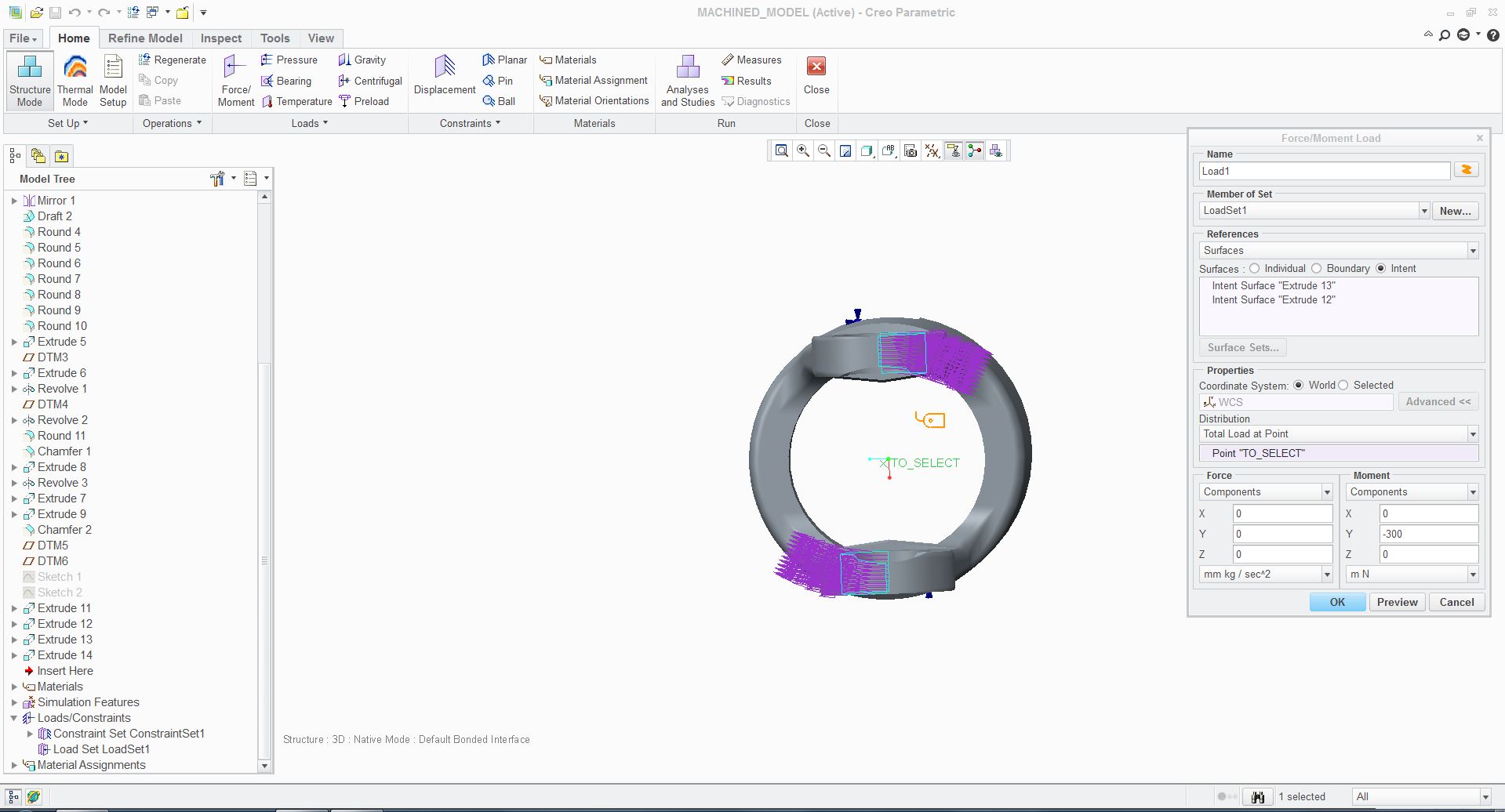Click the Moment Y value field
This screenshot has height=812, width=1505.
click(1428, 534)
